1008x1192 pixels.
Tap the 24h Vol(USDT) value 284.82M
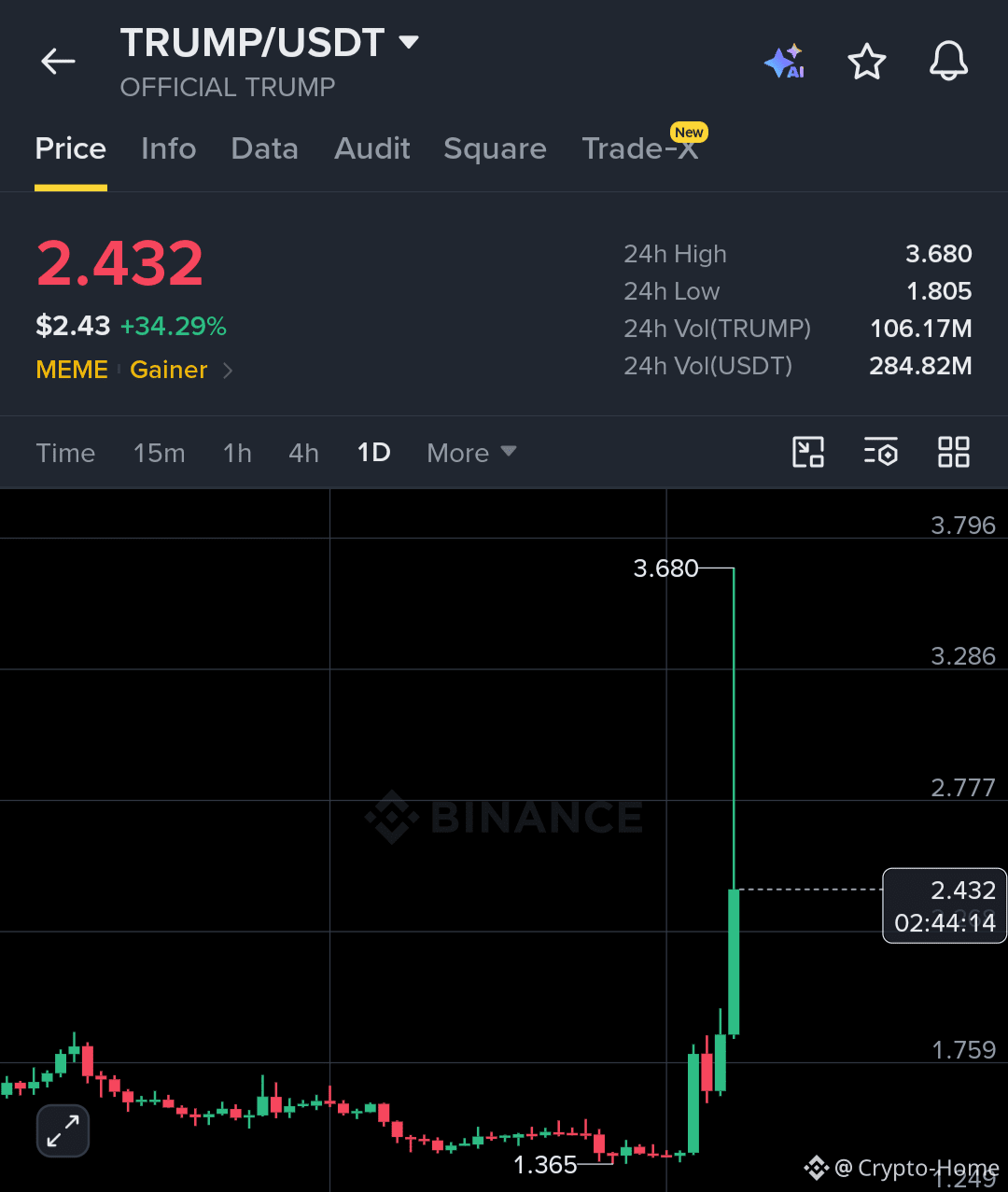920,366
